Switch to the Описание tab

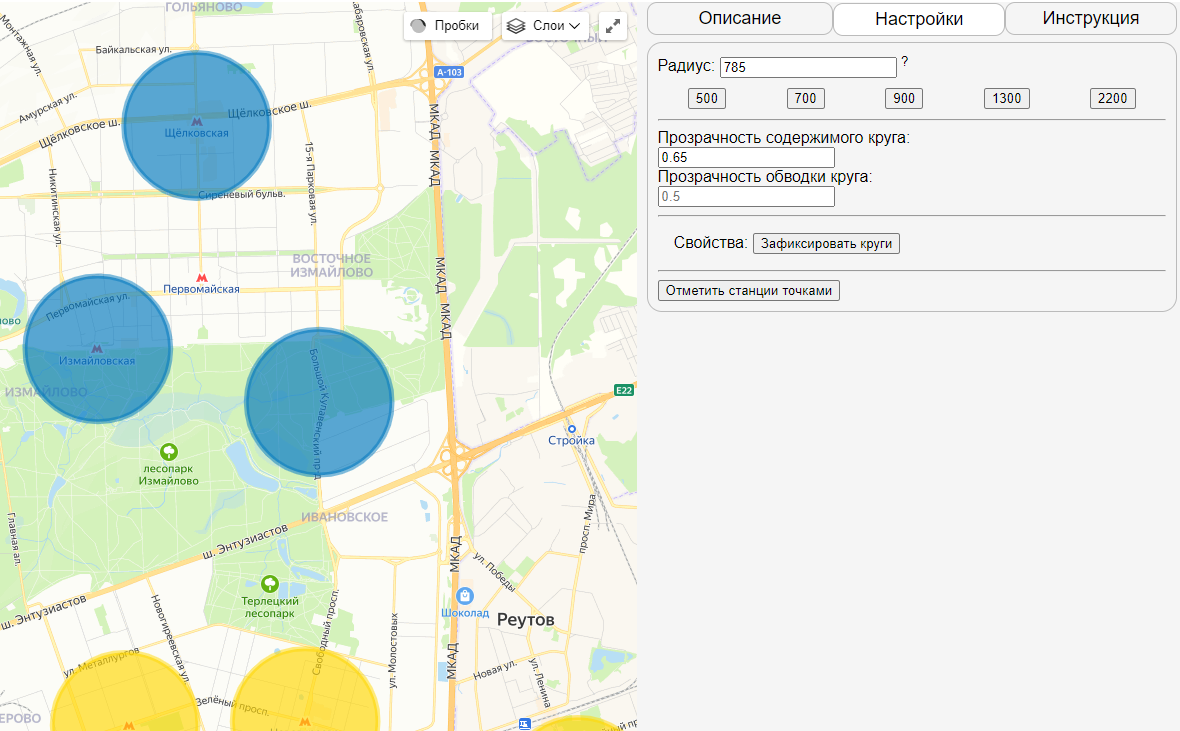click(739, 19)
